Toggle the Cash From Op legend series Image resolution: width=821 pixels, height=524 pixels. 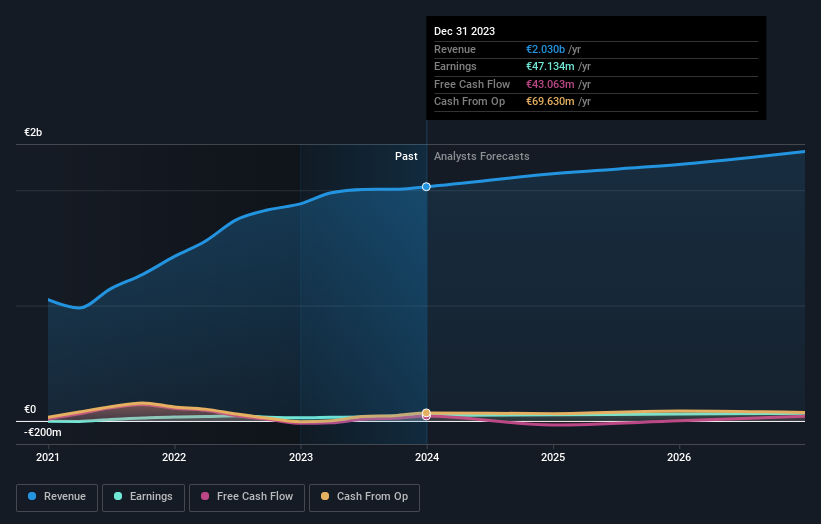click(364, 497)
